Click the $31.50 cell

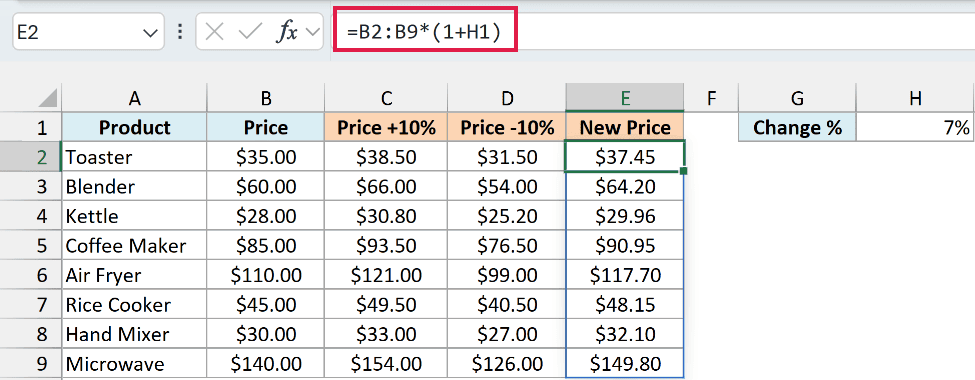coord(507,157)
